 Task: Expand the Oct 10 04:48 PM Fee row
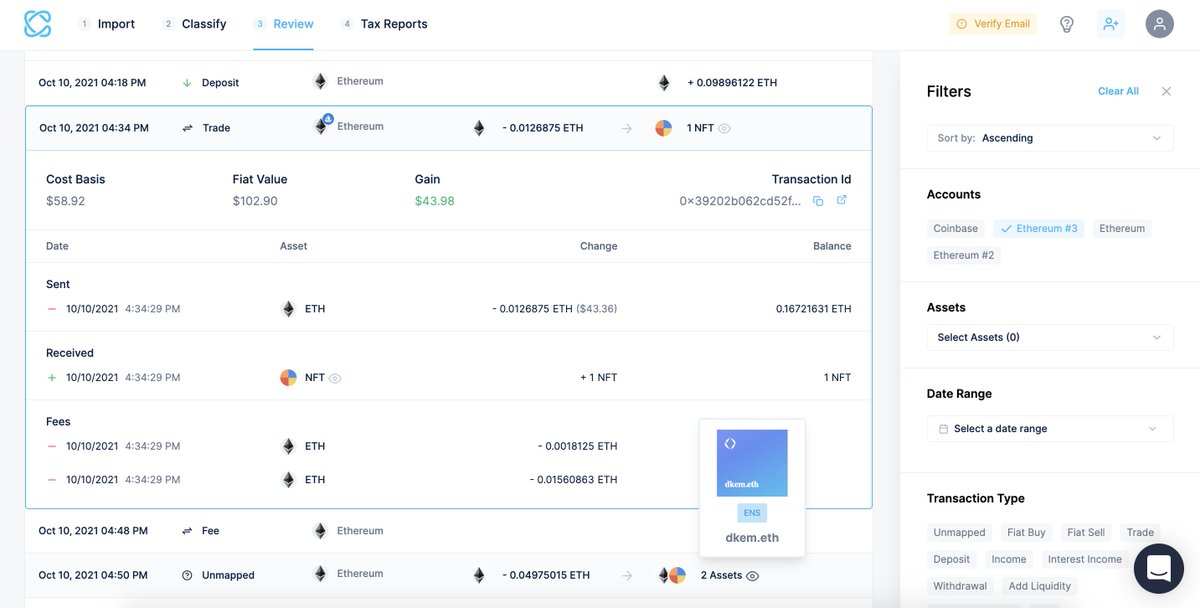click(449, 530)
